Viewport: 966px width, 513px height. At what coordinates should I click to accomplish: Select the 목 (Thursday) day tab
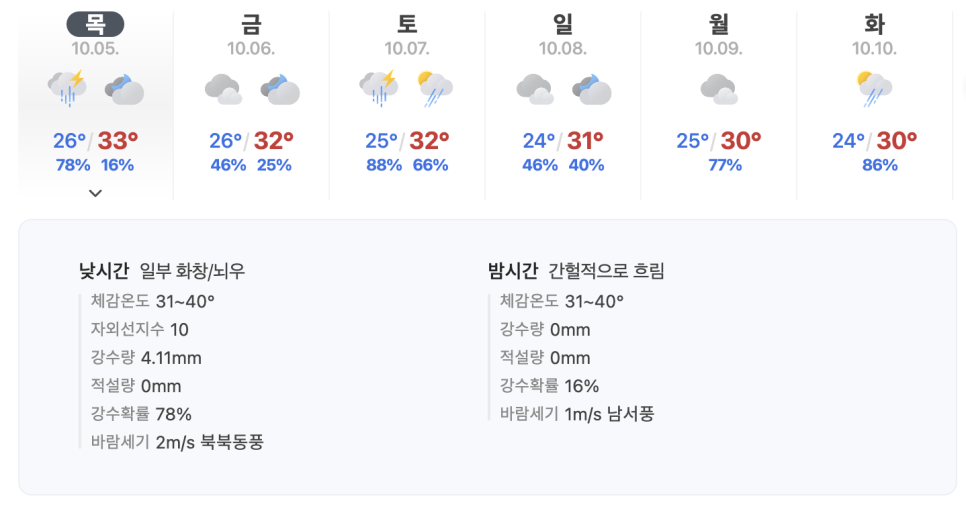tap(95, 25)
